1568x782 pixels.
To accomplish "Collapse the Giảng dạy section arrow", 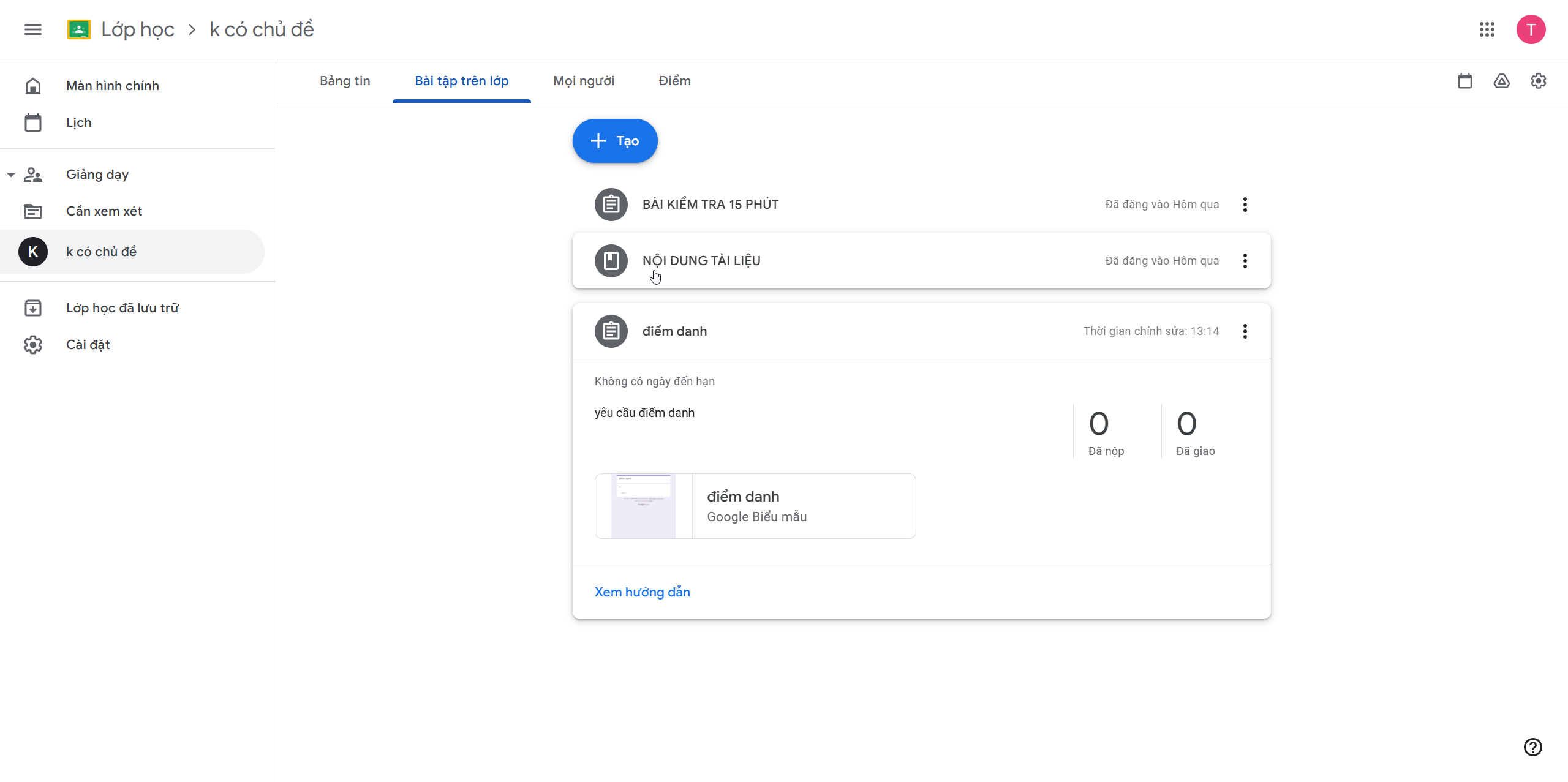I will pos(11,175).
